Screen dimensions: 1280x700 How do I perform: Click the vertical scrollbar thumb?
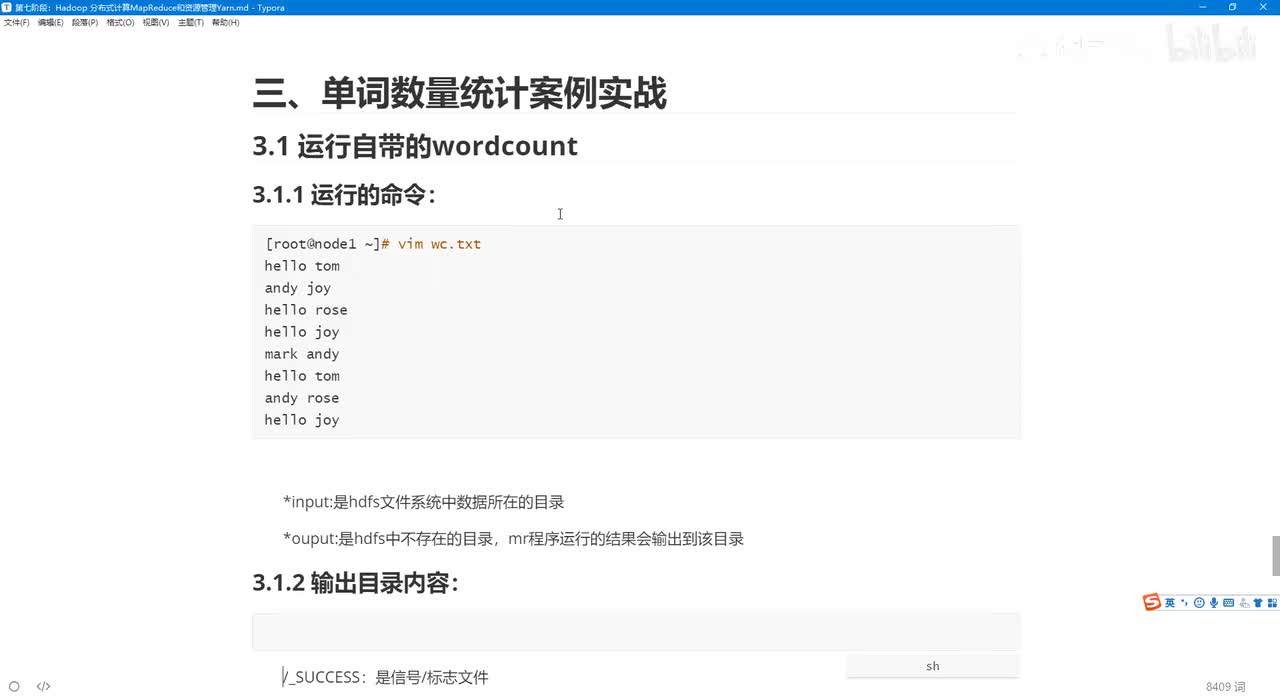pos(1275,556)
